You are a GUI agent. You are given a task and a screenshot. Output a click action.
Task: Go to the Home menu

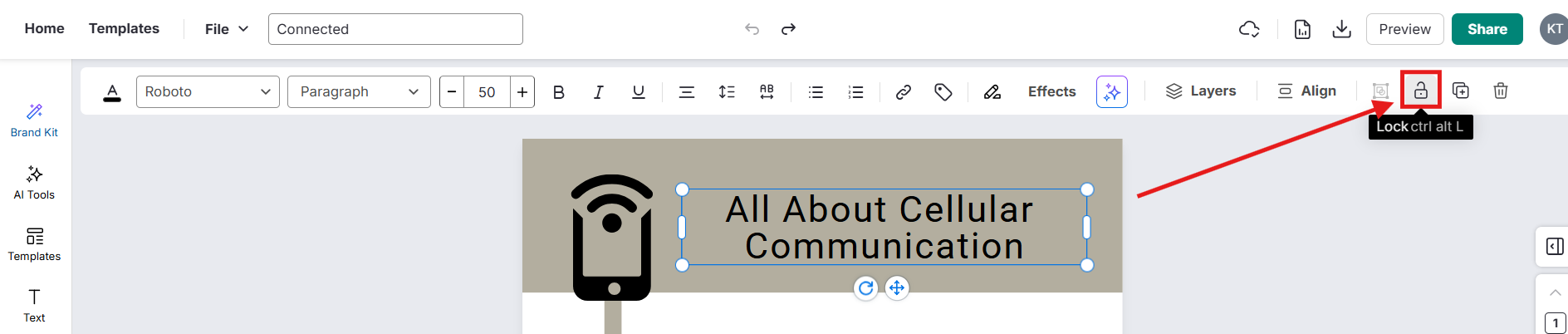pos(44,28)
